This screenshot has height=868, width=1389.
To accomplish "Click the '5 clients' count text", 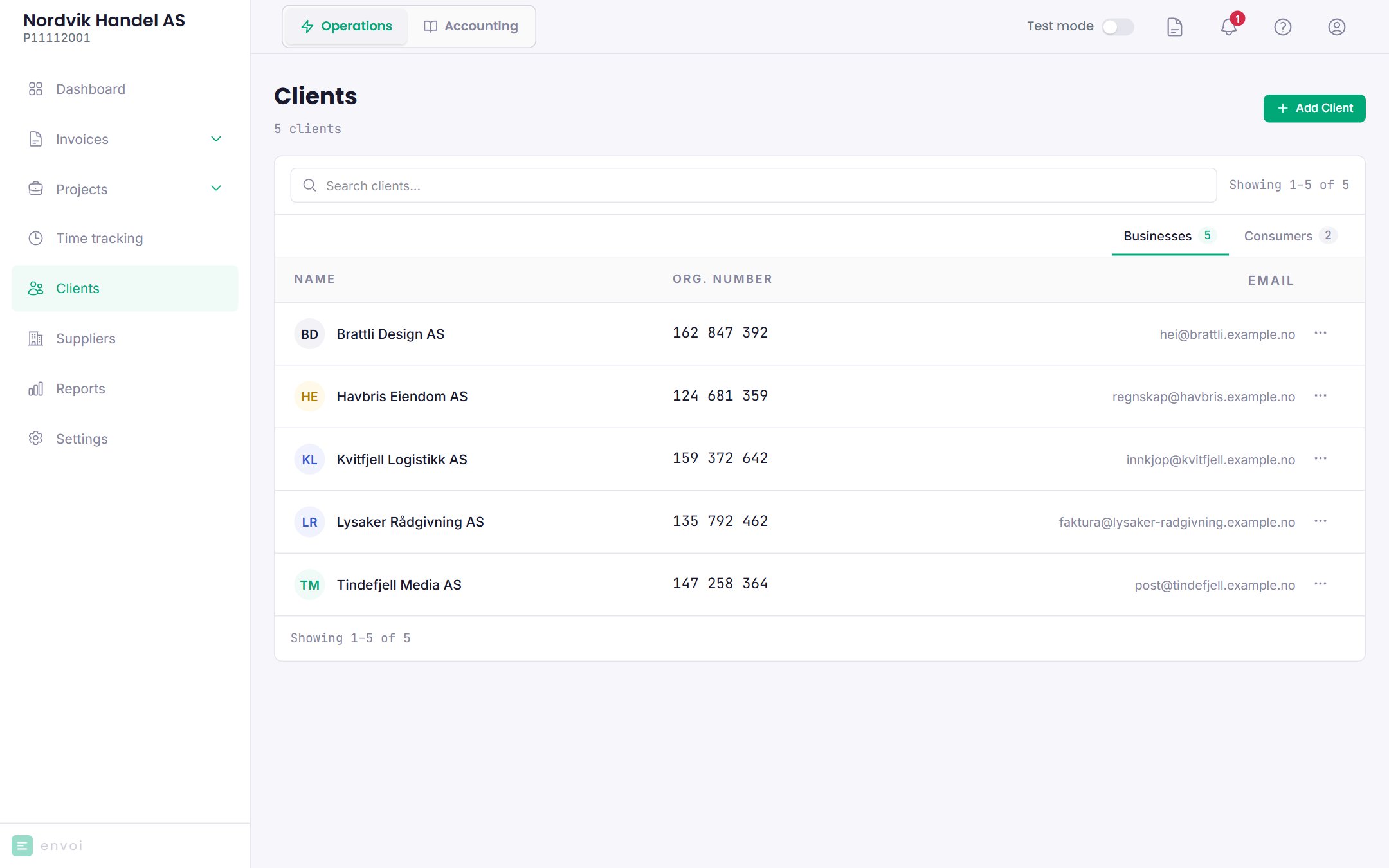I will [307, 129].
